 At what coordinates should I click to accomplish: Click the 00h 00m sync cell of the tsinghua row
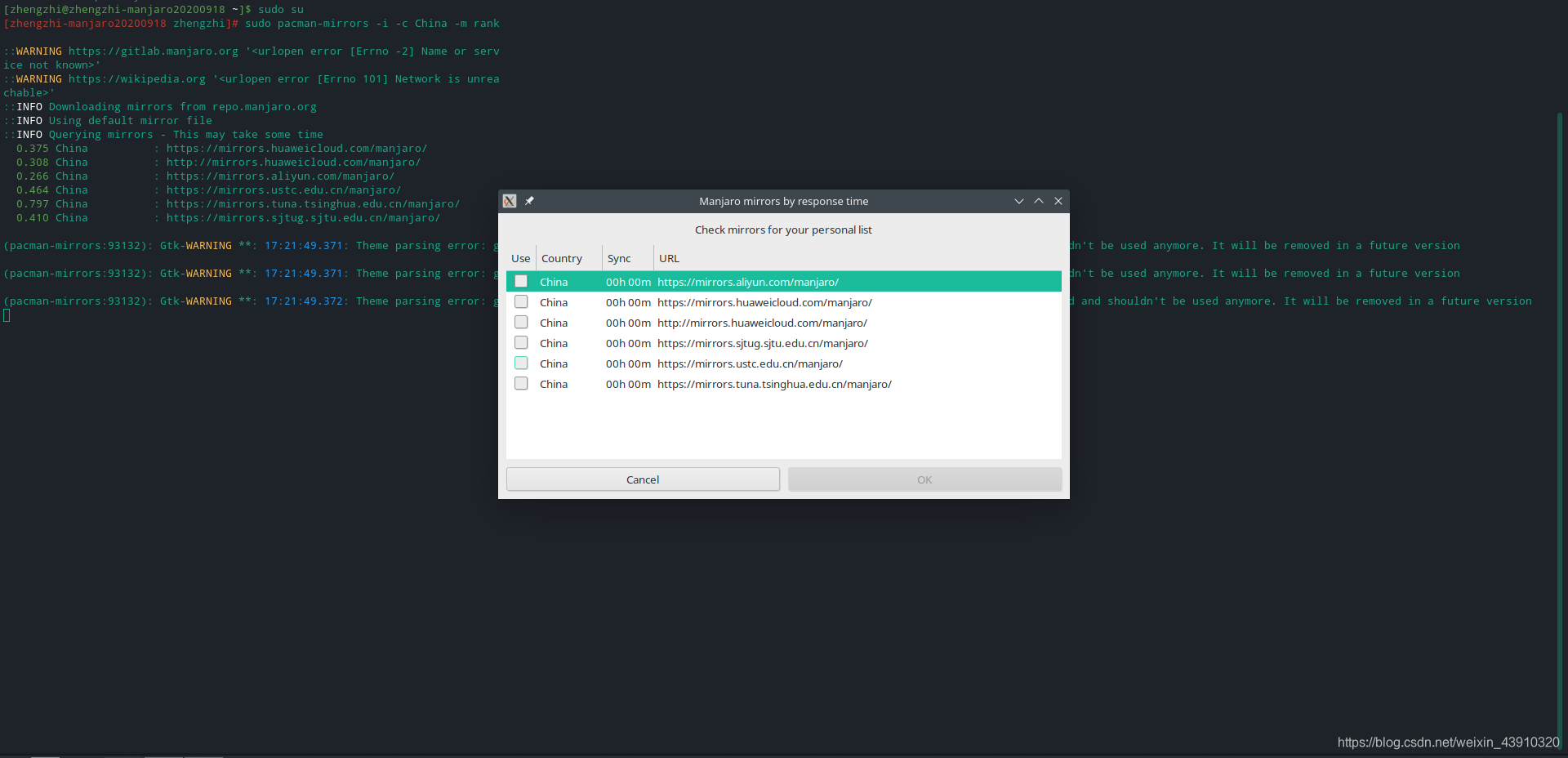point(628,384)
